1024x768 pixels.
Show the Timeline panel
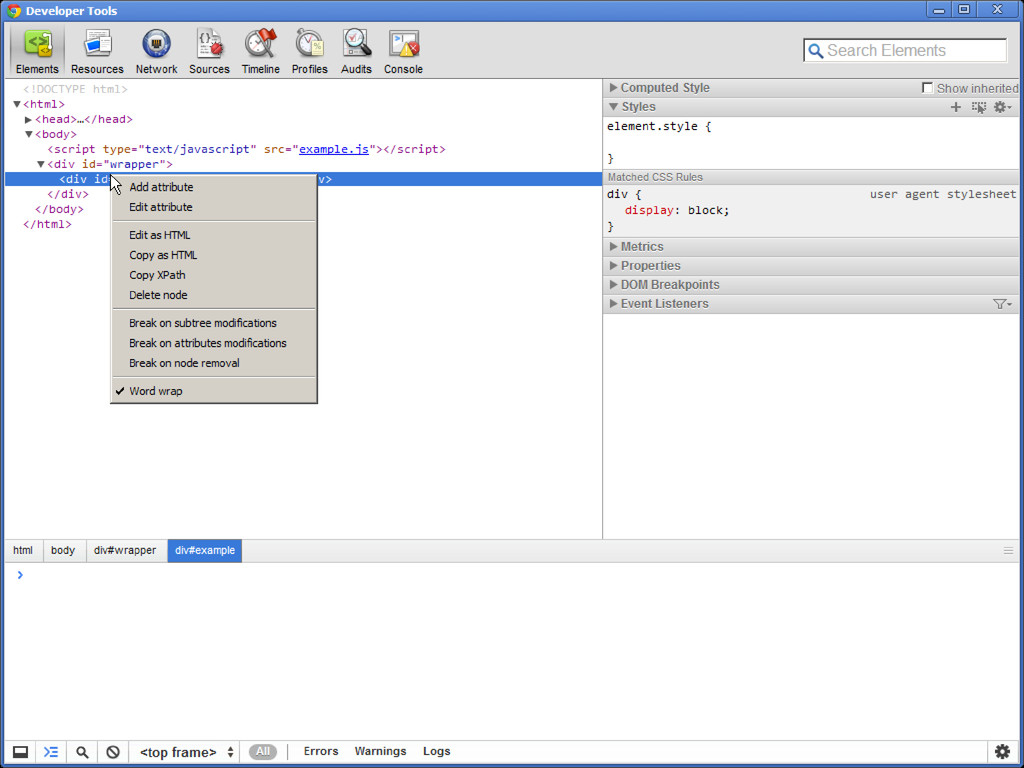point(261,52)
